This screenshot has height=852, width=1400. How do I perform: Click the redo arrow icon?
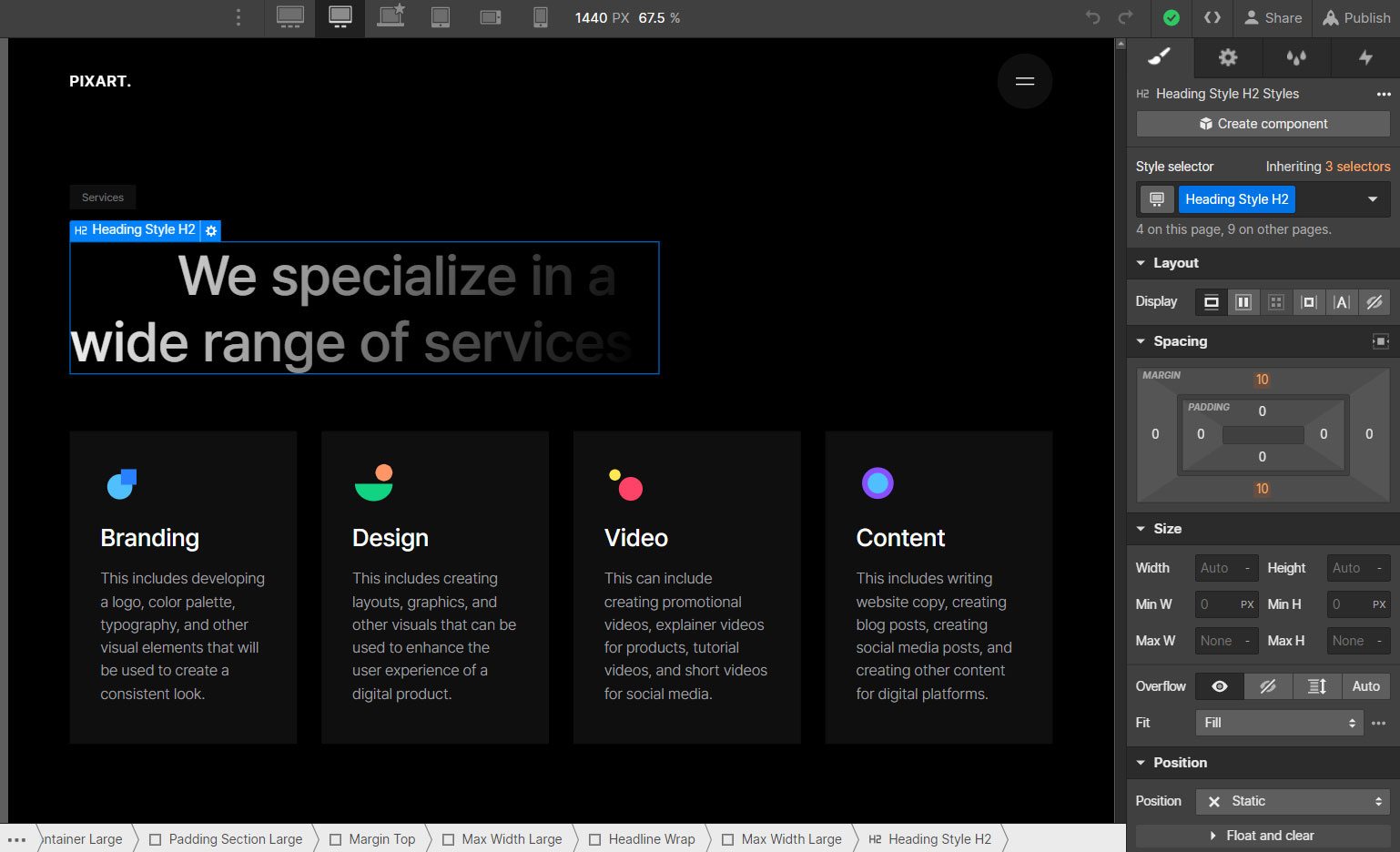pos(1126,17)
